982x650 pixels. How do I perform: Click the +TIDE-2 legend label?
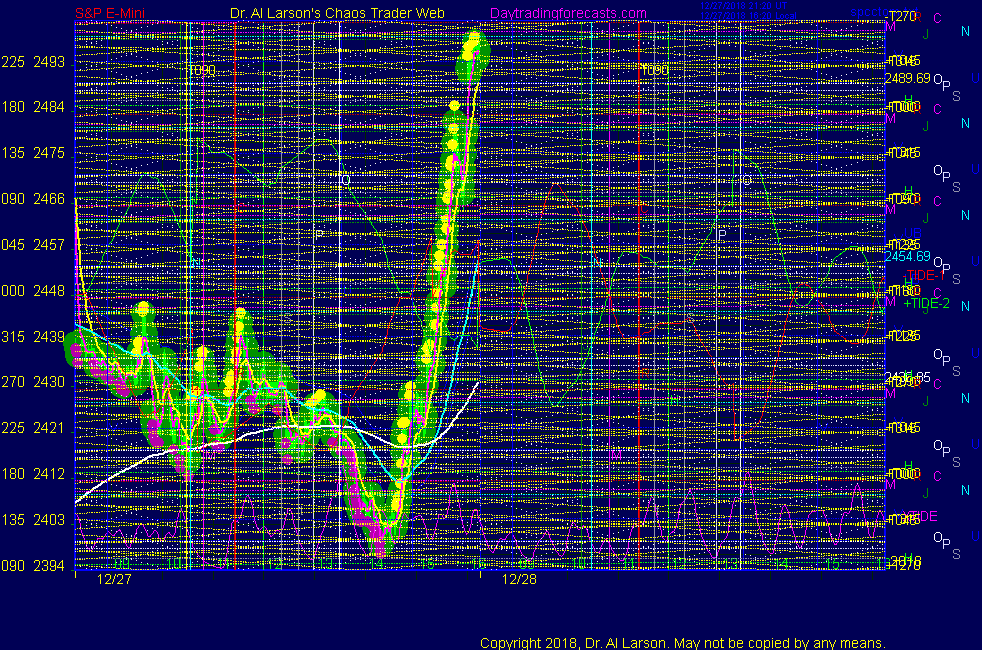(x=927, y=303)
